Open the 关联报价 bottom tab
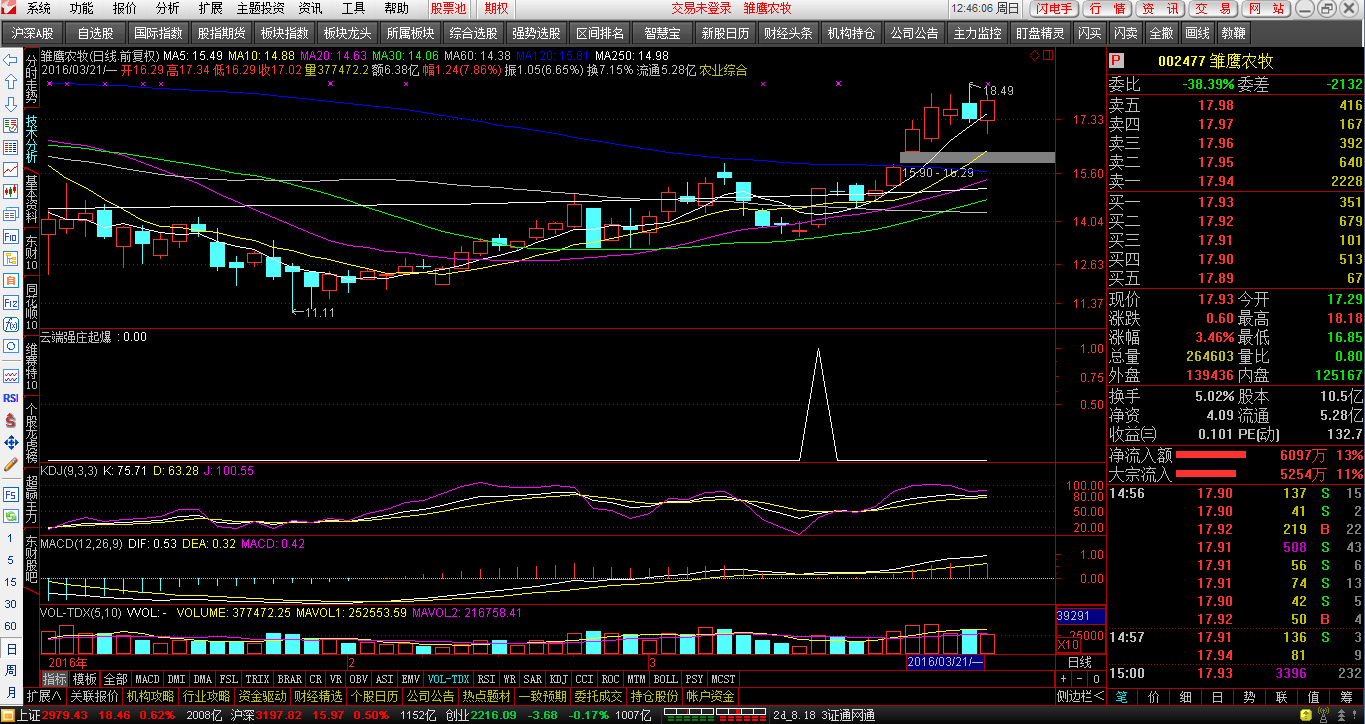The image size is (1365, 724). [94, 696]
